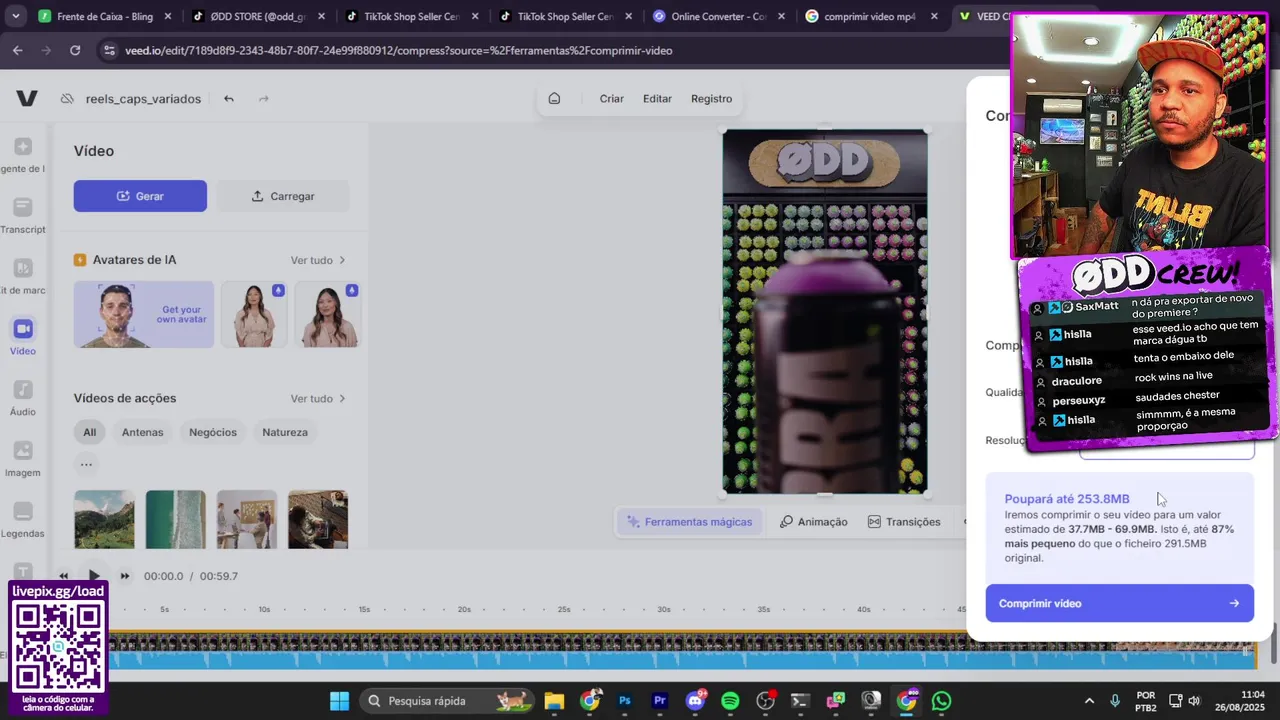The height and width of the screenshot is (720, 1280).
Task: Open the Registro menu
Action: coord(711,98)
